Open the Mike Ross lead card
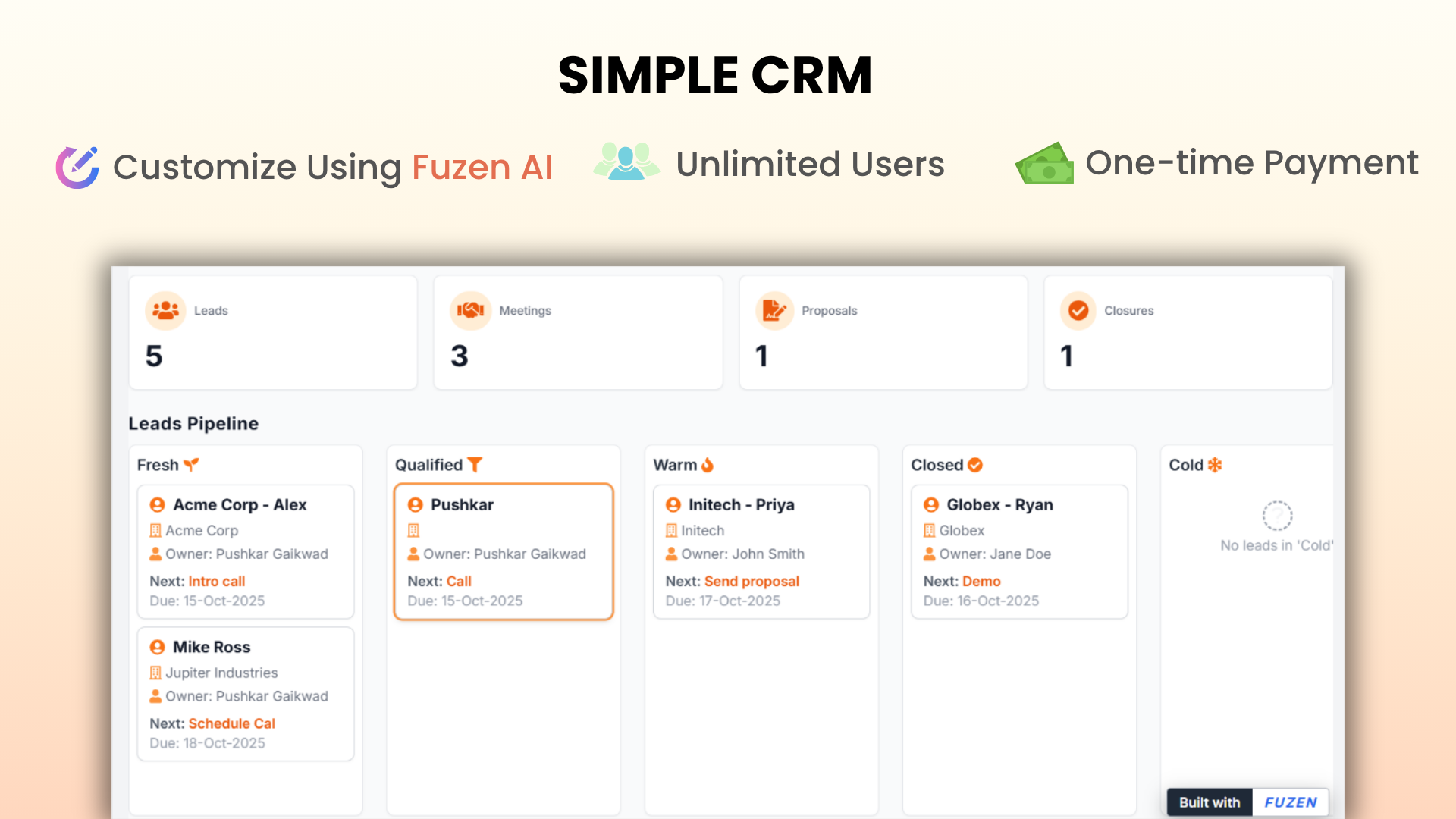 tap(246, 693)
